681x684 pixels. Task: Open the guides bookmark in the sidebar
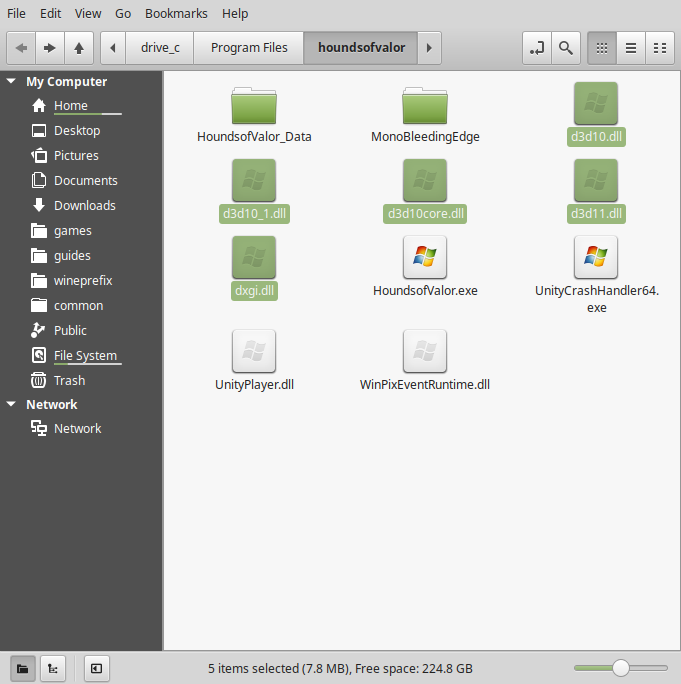point(81,256)
